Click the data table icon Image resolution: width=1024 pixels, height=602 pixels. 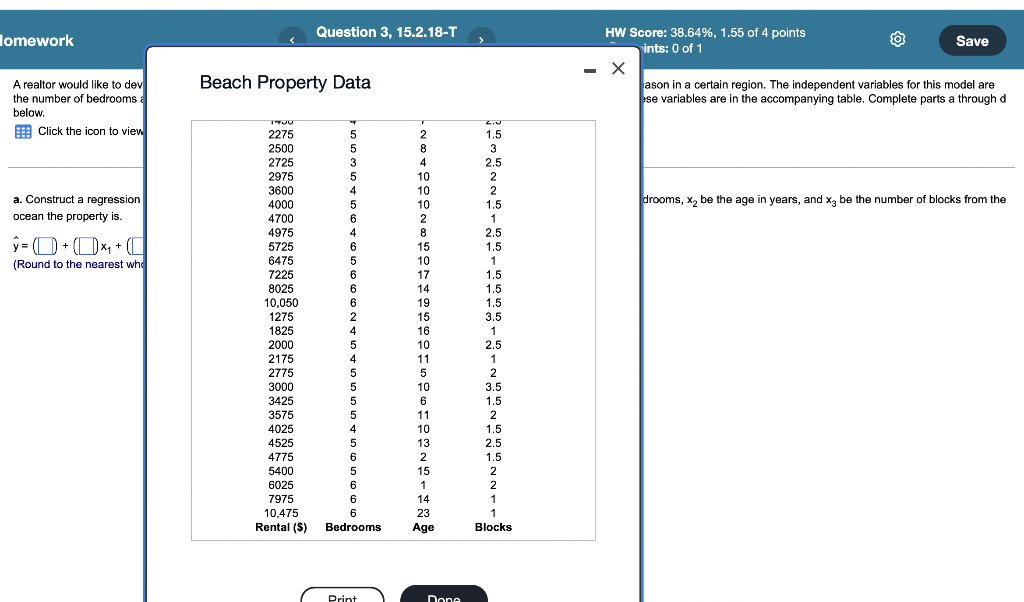click(23, 131)
